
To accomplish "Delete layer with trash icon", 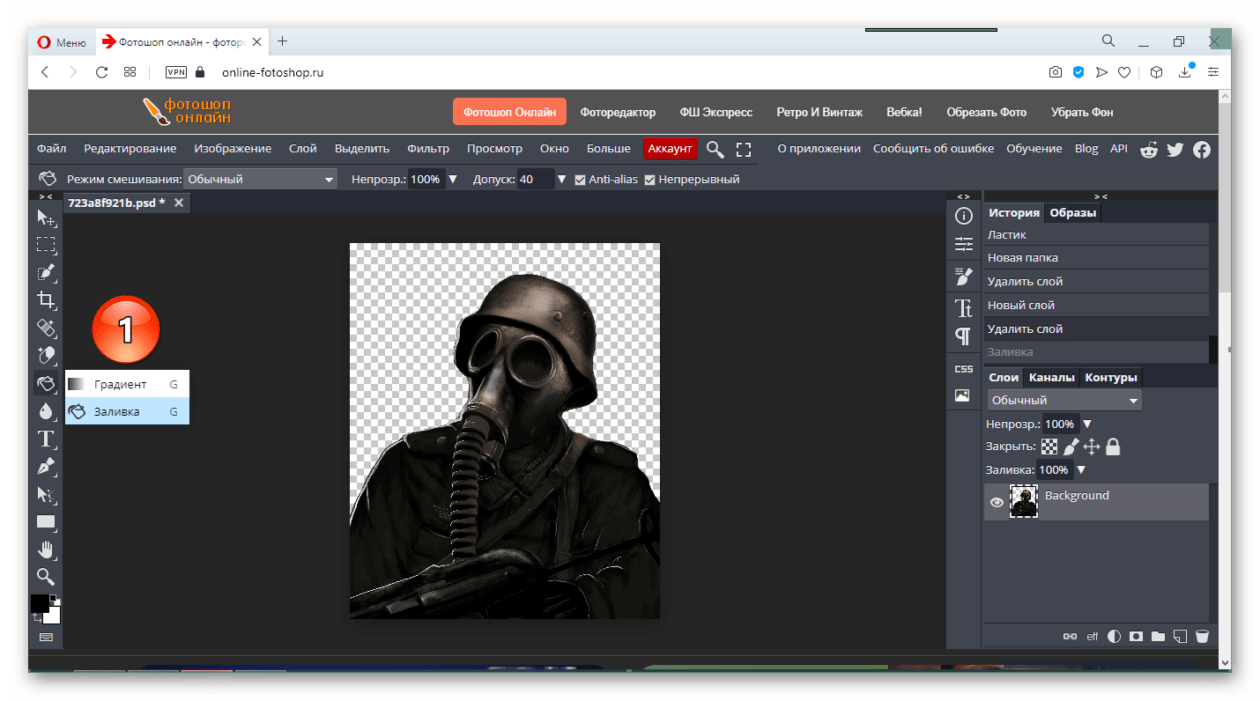I will [x=1202, y=636].
